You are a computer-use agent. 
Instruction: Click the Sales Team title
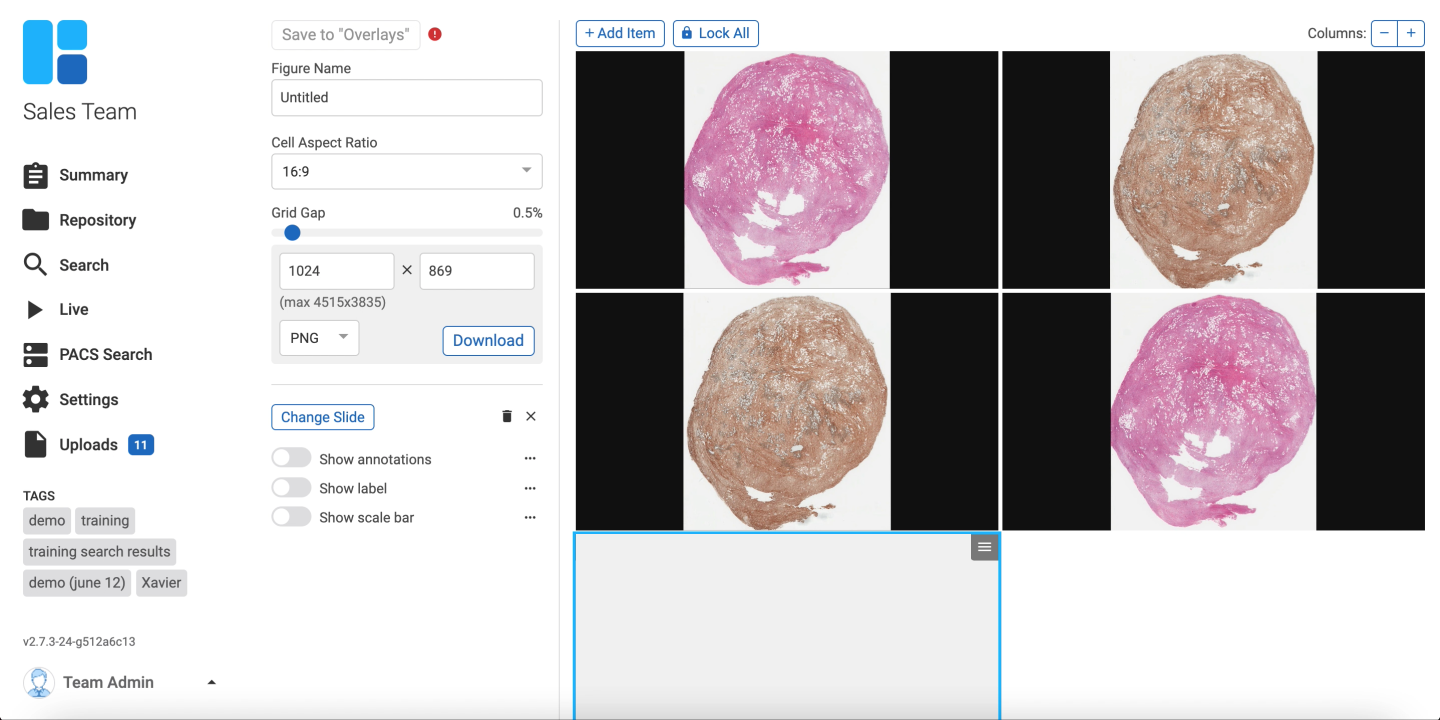80,112
